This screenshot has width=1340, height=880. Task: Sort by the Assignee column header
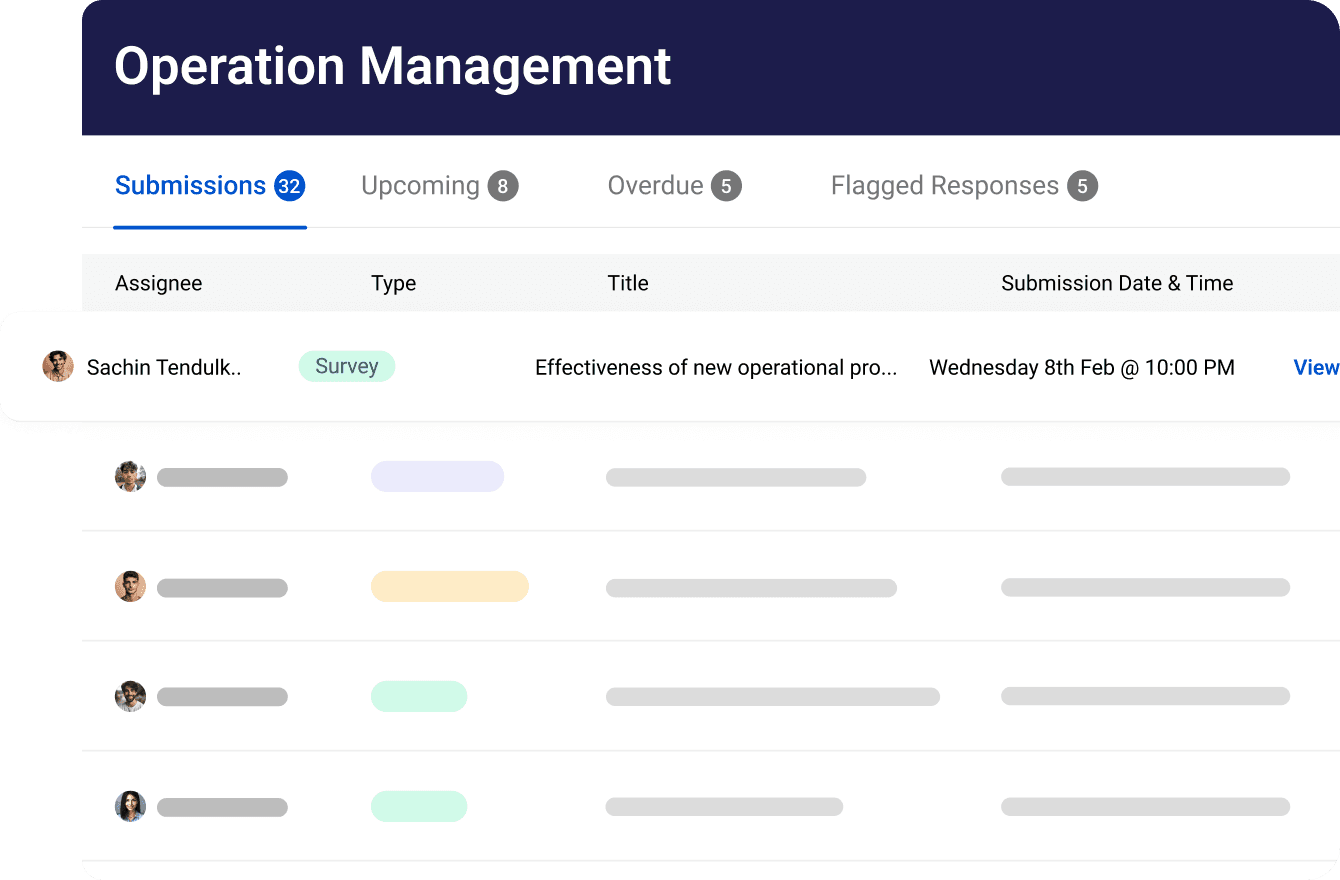[158, 283]
